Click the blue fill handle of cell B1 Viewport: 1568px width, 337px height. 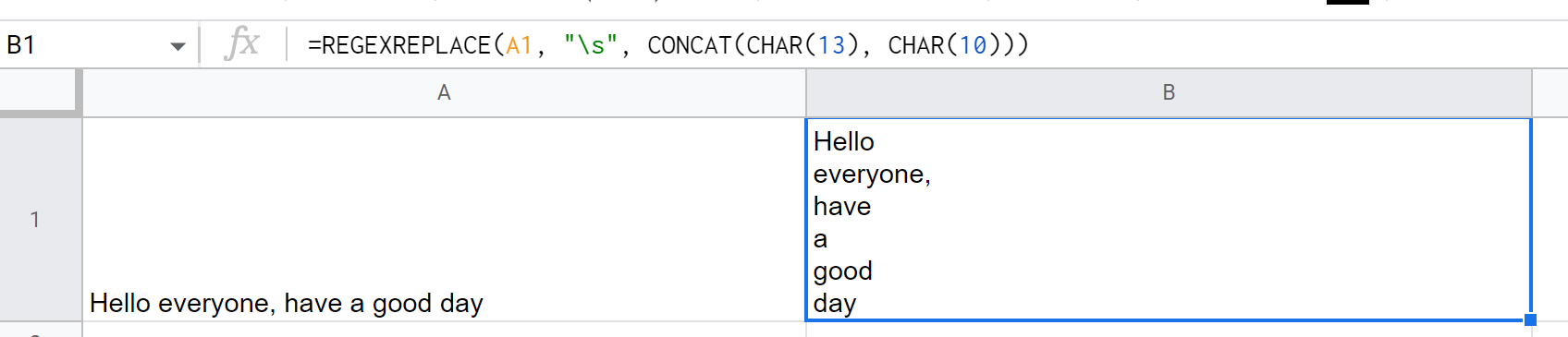click(1530, 319)
